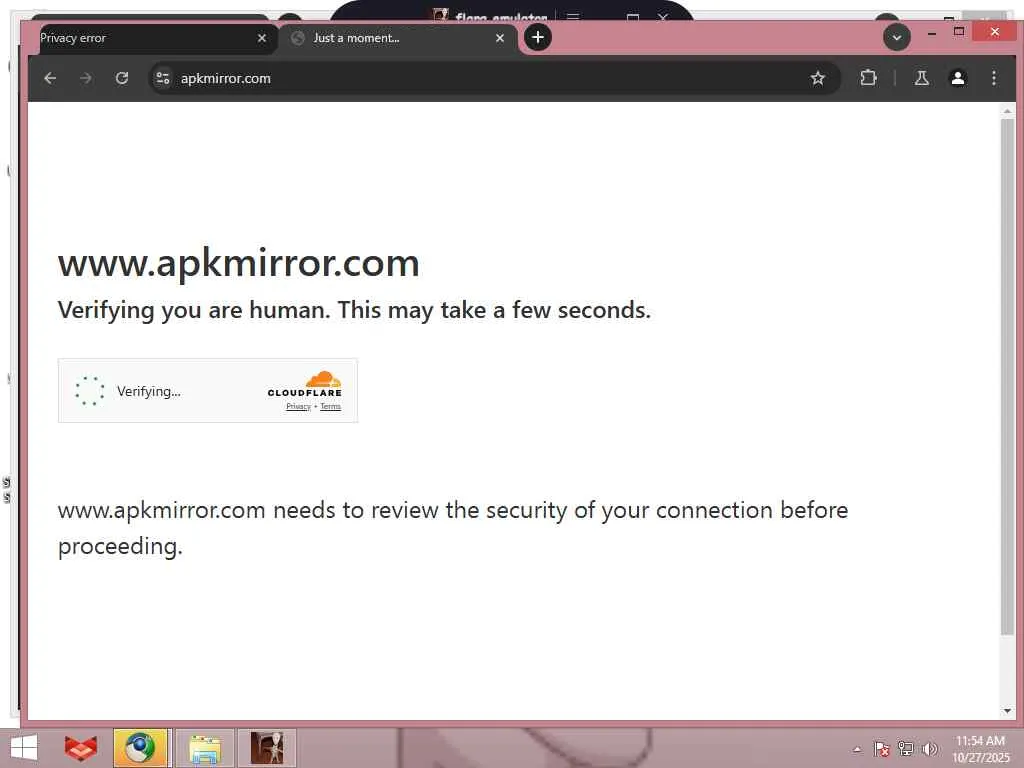The width and height of the screenshot is (1024, 768).
Task: Click the disabled forward navigation arrow
Action: click(x=86, y=78)
